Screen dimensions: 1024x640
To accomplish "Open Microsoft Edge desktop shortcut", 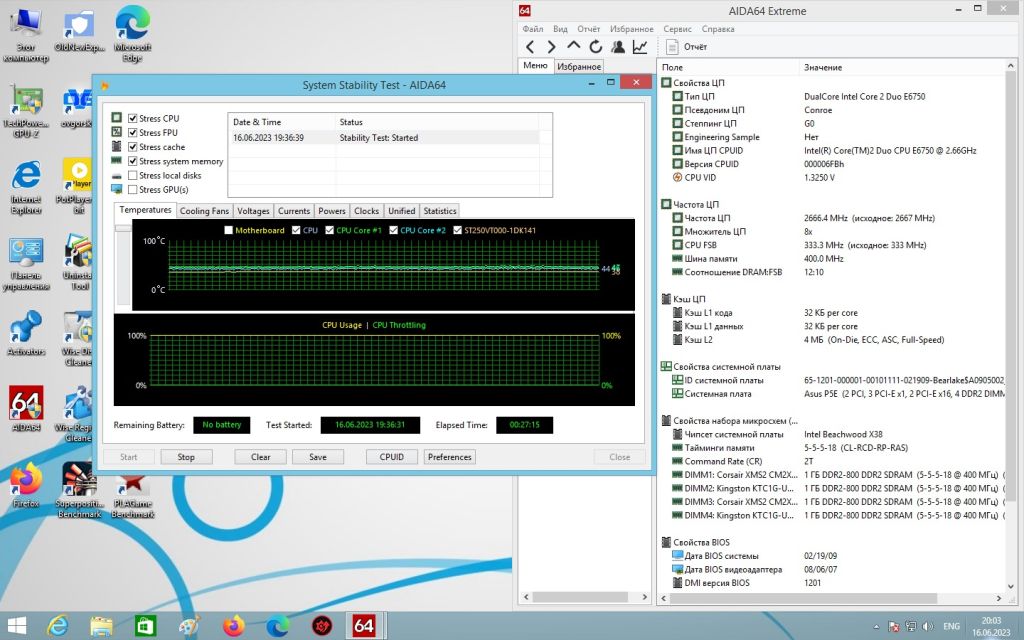I will click(133, 33).
